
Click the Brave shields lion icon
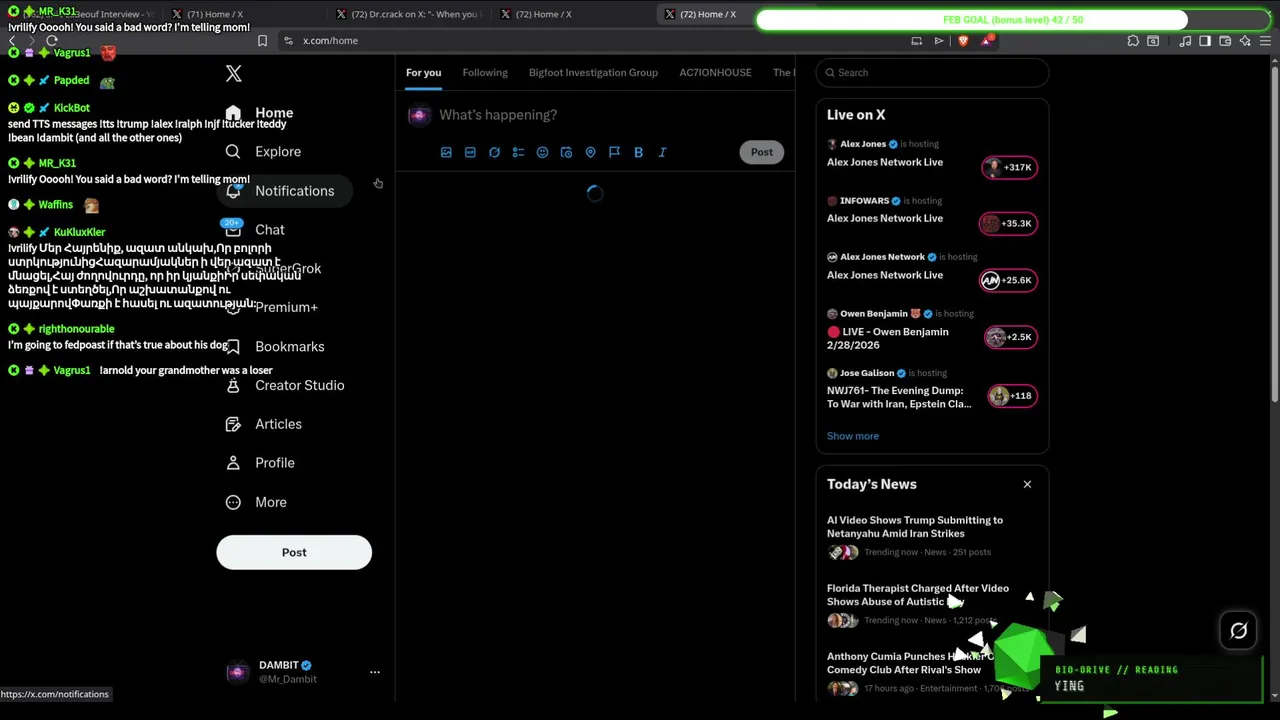963,41
